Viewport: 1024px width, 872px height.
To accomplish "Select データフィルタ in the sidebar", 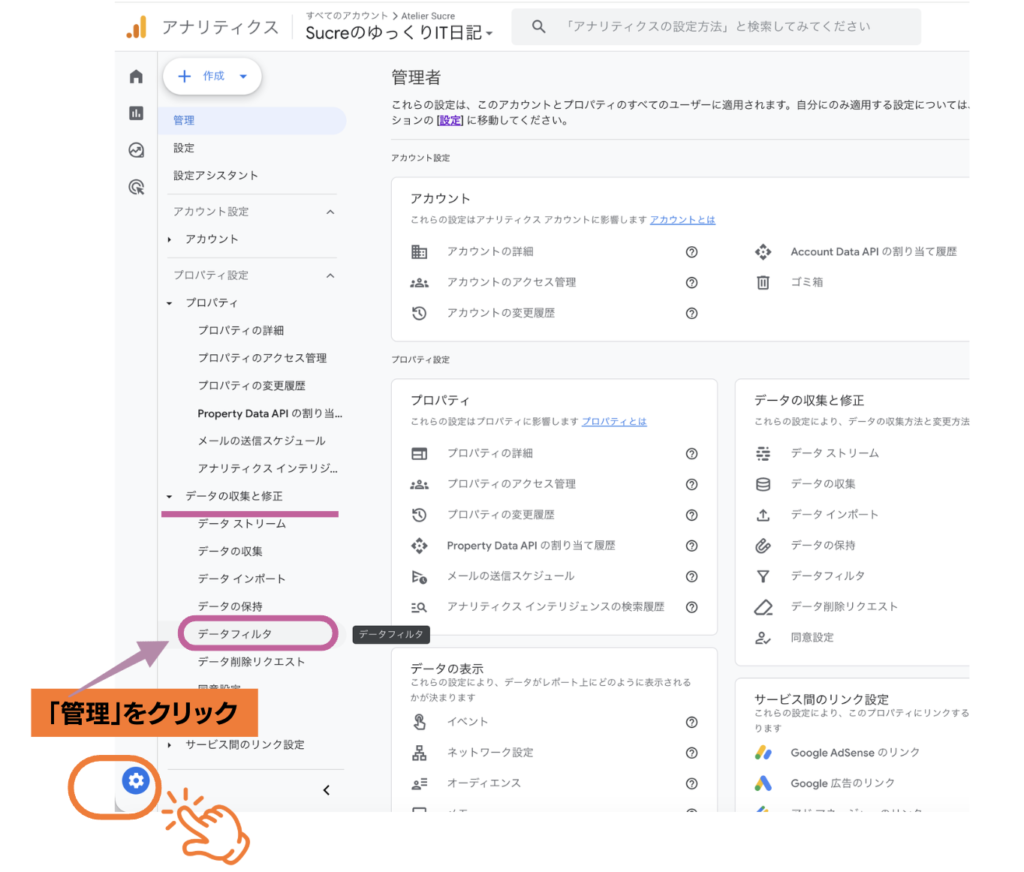I will pos(235,634).
